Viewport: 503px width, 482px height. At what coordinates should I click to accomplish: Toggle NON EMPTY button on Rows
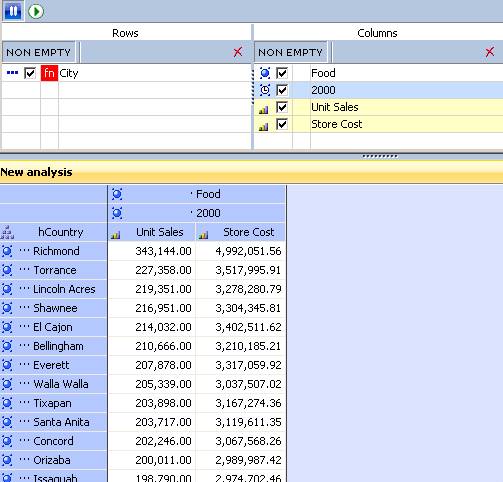(39, 52)
